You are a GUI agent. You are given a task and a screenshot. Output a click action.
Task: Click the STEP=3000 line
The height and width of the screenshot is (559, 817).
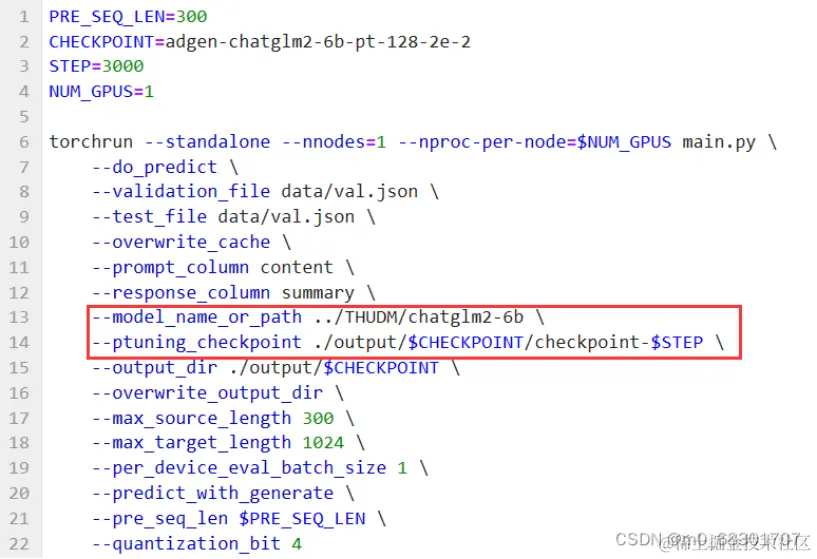[x=96, y=66]
